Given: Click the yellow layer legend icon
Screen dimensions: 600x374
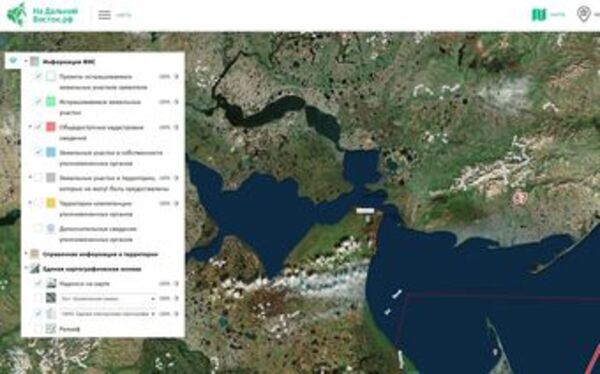Looking at the screenshot, I should (51, 203).
